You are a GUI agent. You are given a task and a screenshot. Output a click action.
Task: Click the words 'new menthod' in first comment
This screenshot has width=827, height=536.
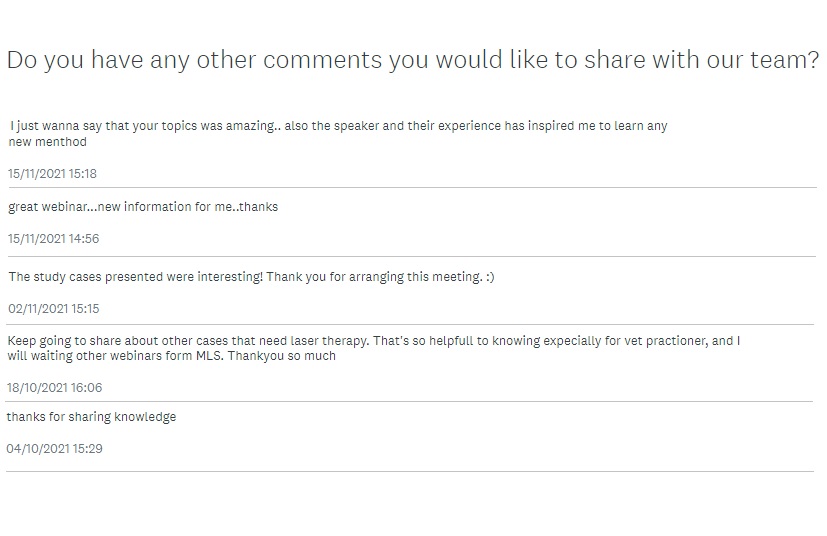pos(47,142)
